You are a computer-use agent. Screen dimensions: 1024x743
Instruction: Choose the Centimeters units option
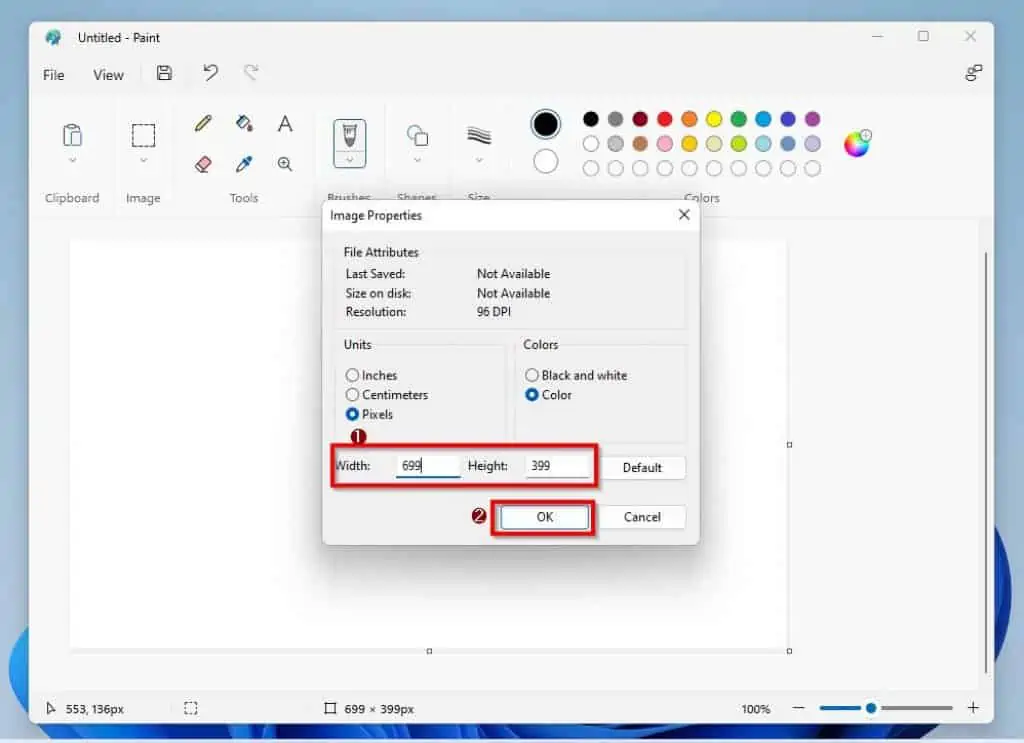tap(352, 395)
